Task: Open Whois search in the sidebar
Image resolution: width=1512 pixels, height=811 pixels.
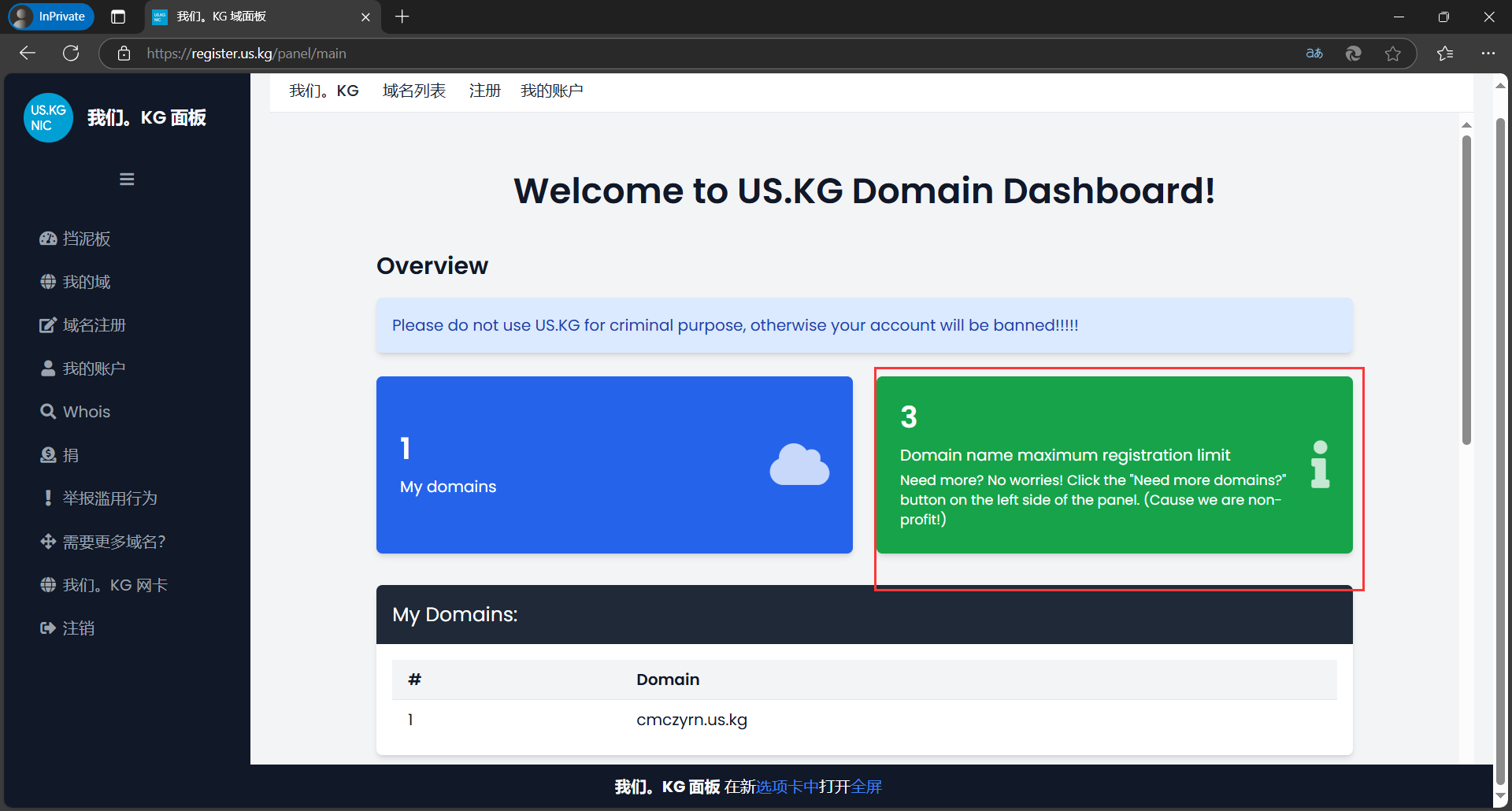Action: (76, 412)
